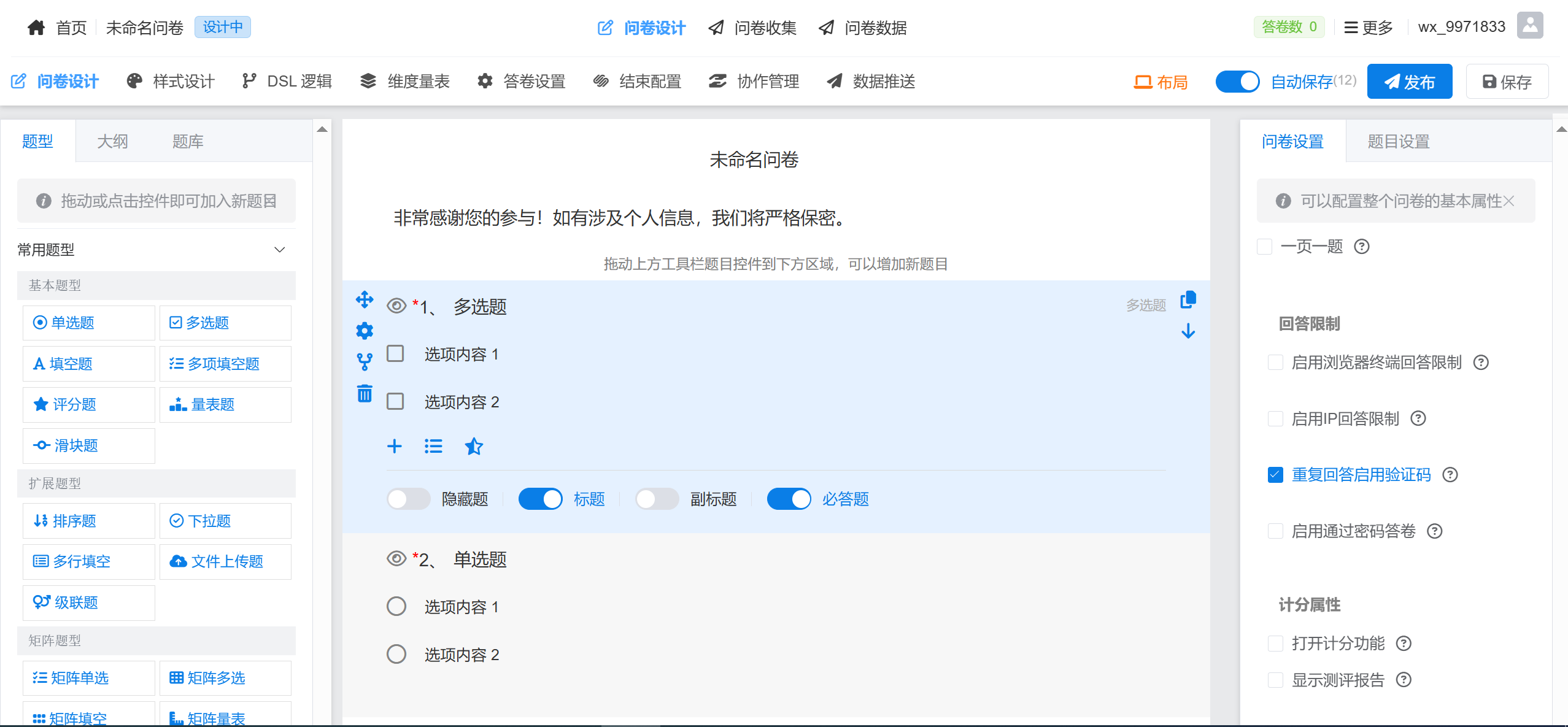Enable 启用通过密码答卷 checkbox
Viewport: 1568px width, 727px height.
[1275, 531]
